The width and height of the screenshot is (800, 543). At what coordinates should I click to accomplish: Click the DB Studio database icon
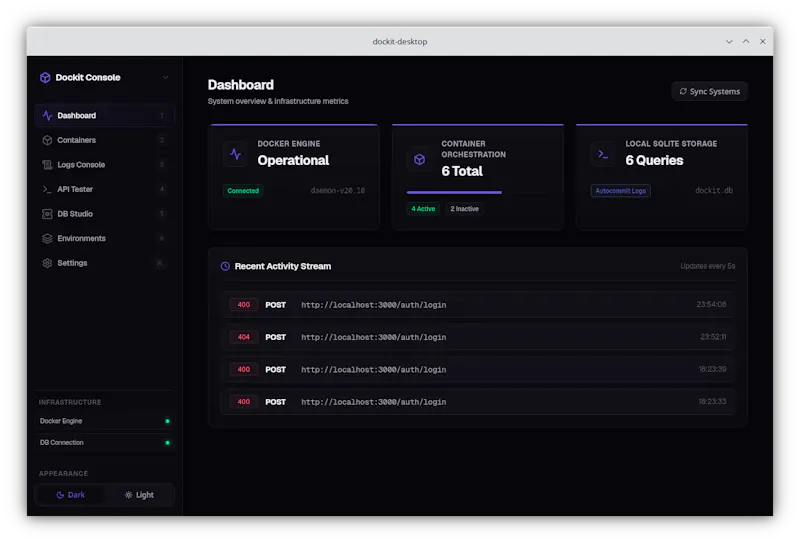pyautogui.click(x=47, y=214)
